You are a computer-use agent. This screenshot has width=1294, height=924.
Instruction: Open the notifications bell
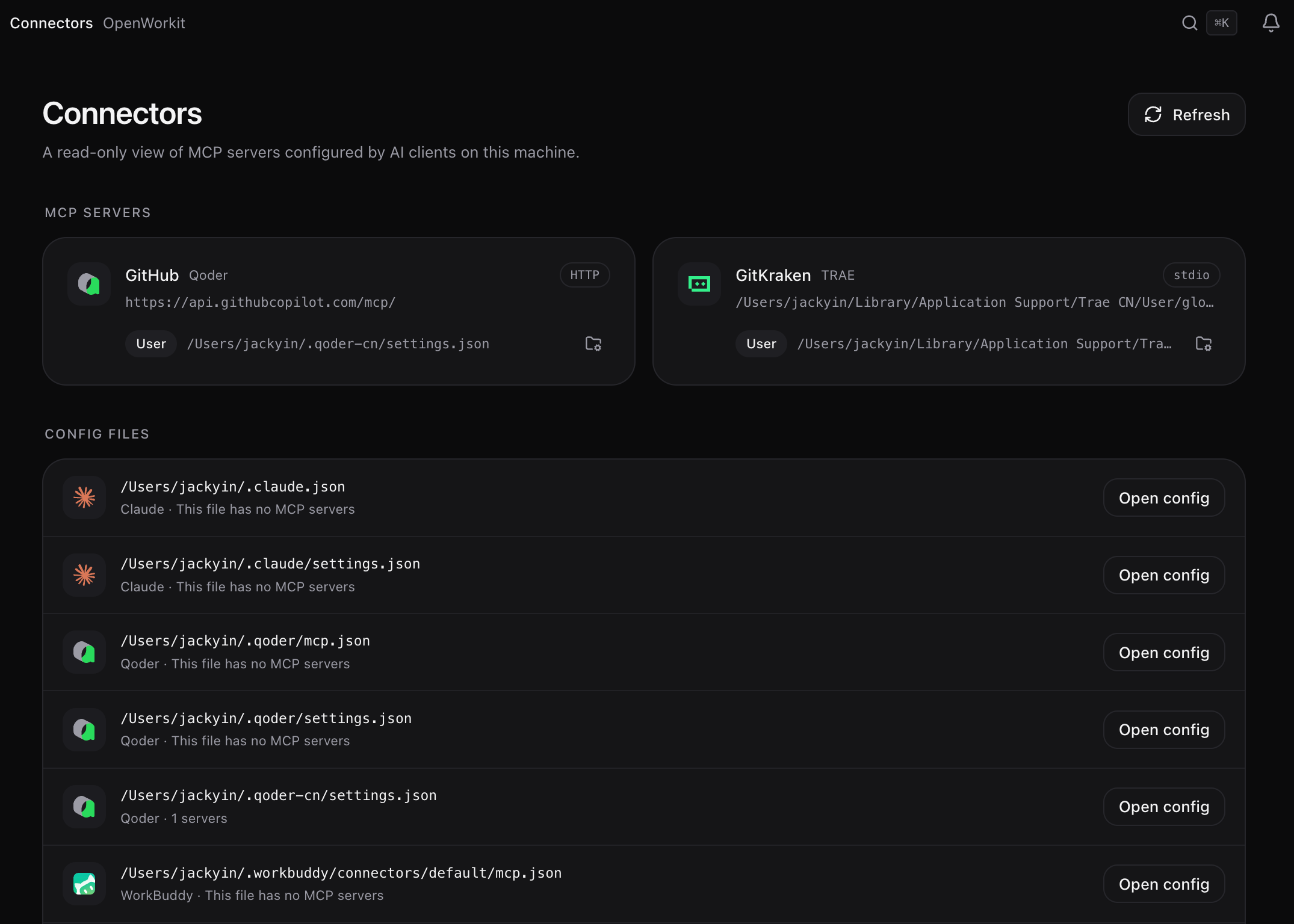(x=1271, y=23)
